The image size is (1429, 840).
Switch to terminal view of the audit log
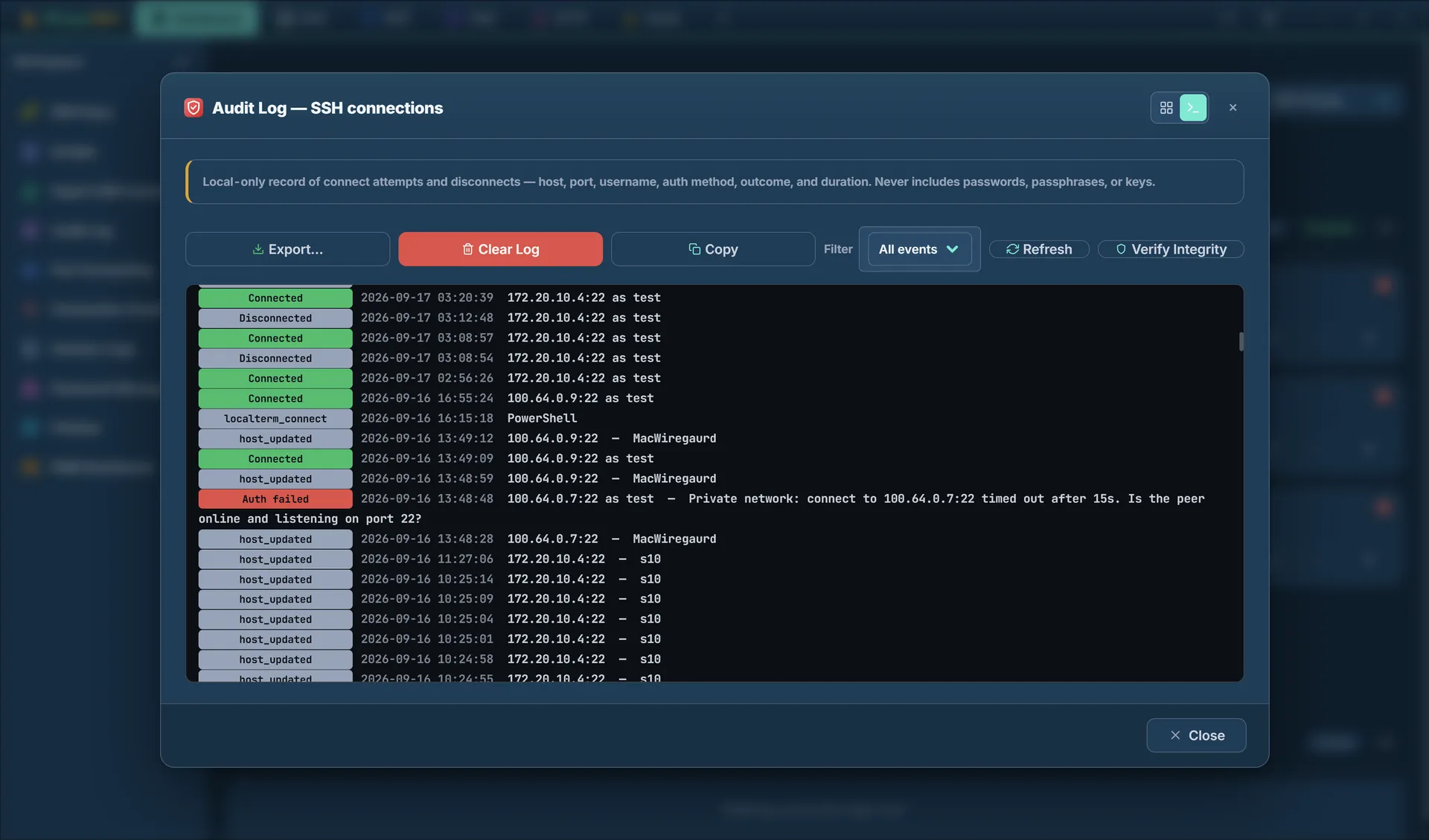click(x=1193, y=108)
